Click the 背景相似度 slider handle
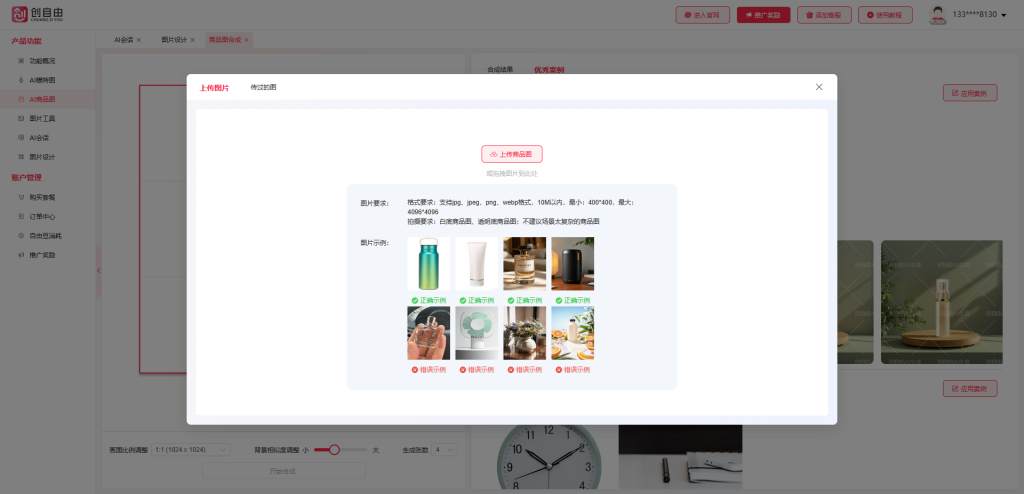This screenshot has height=494, width=1024. tap(335, 450)
